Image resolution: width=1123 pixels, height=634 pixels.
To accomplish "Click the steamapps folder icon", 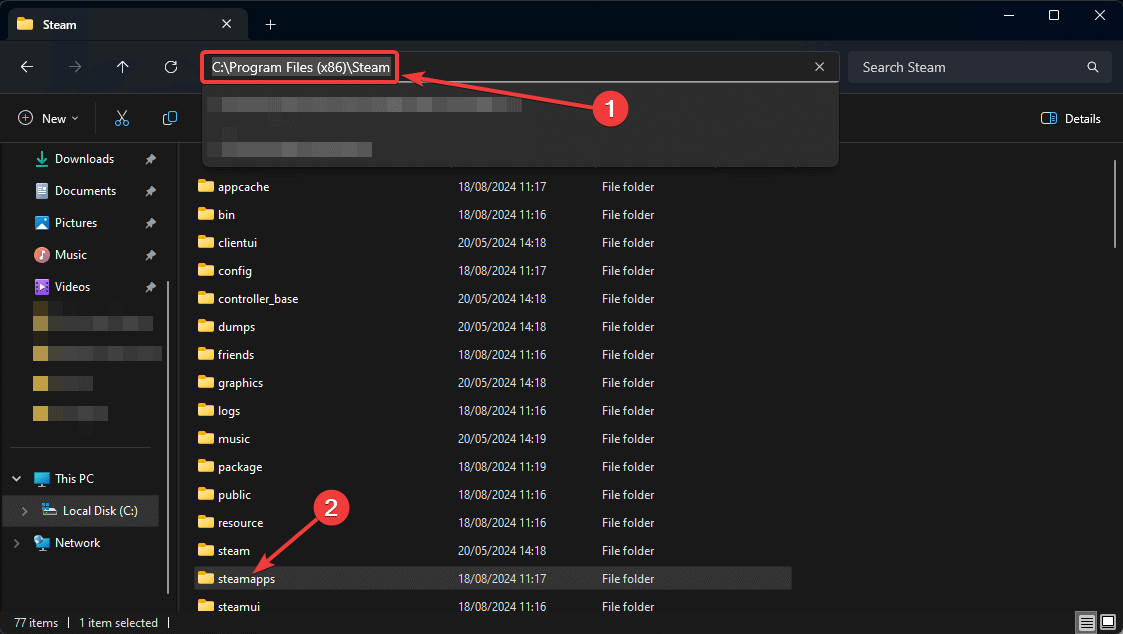I will pyautogui.click(x=206, y=577).
